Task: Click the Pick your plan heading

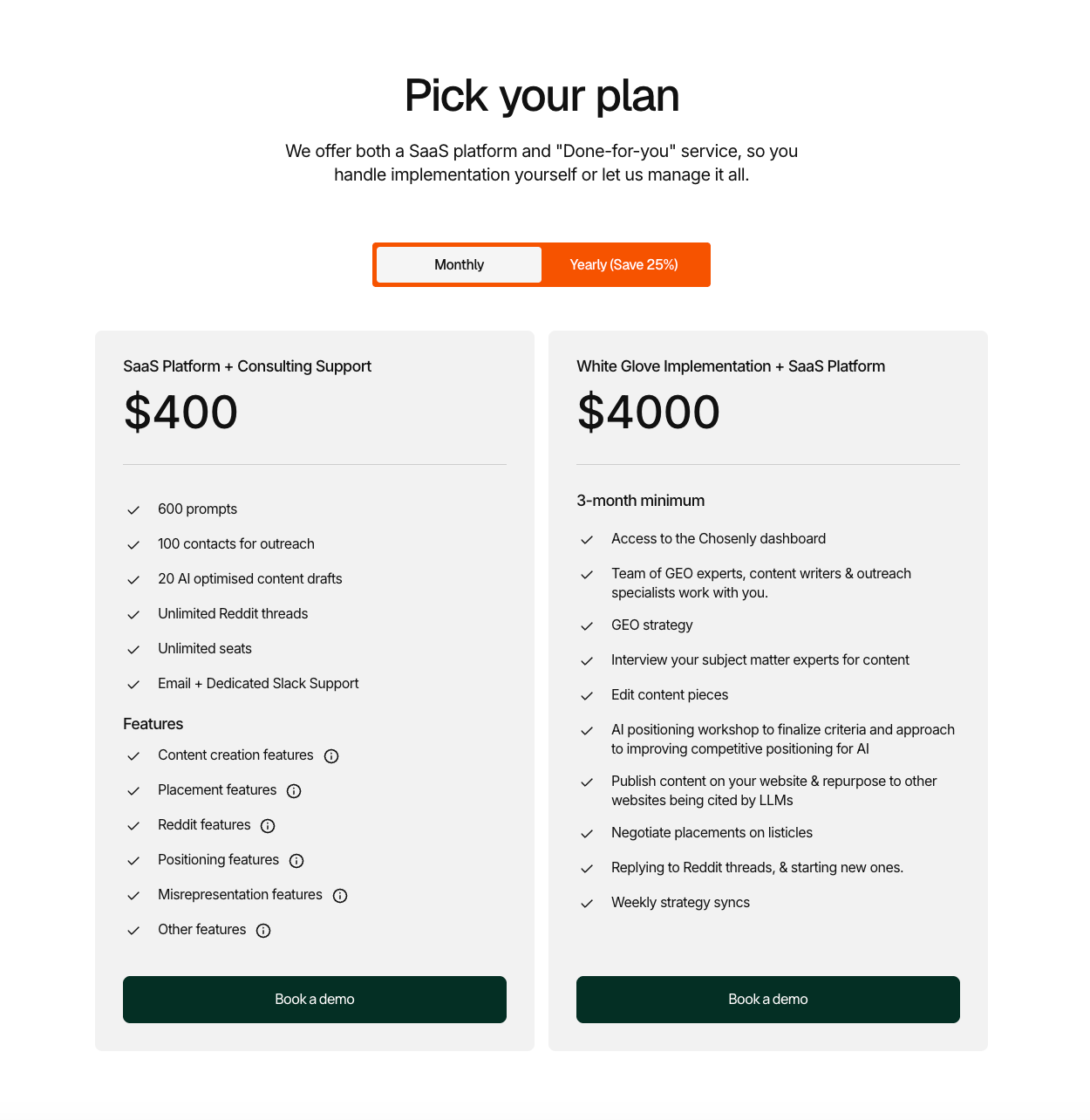Action: (x=542, y=95)
